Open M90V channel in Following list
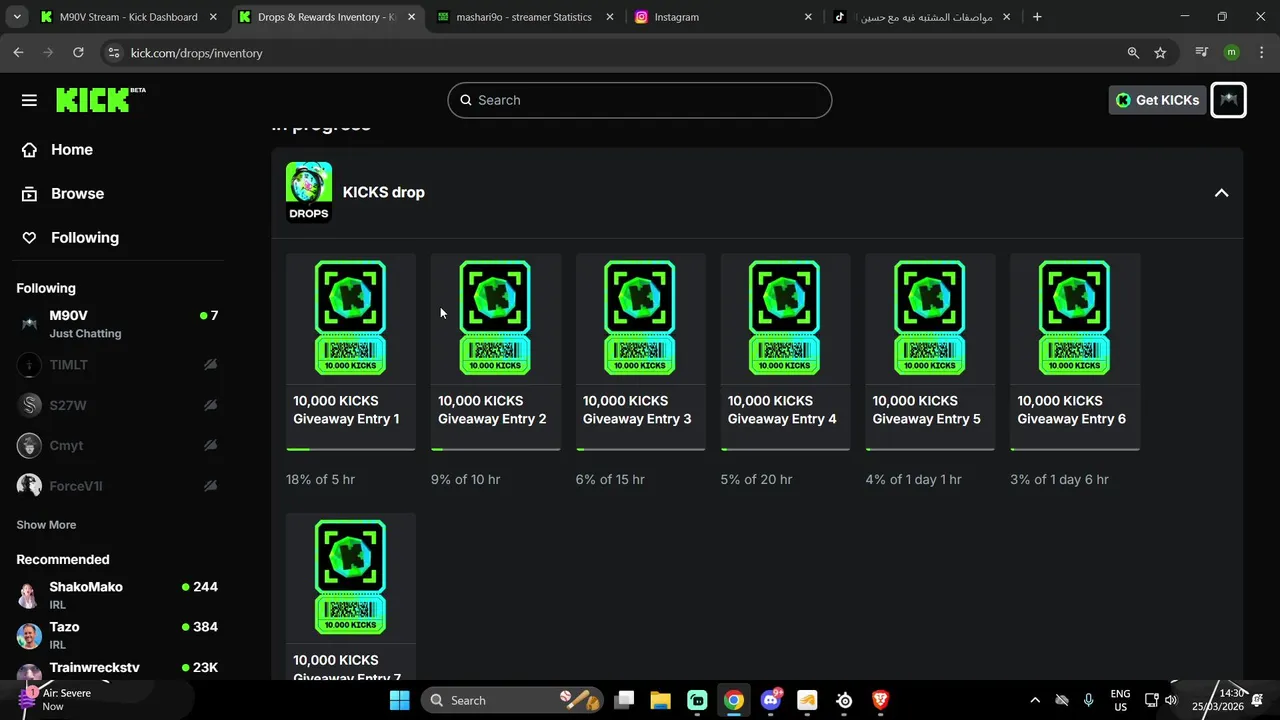Image resolution: width=1280 pixels, height=720 pixels. coord(120,324)
